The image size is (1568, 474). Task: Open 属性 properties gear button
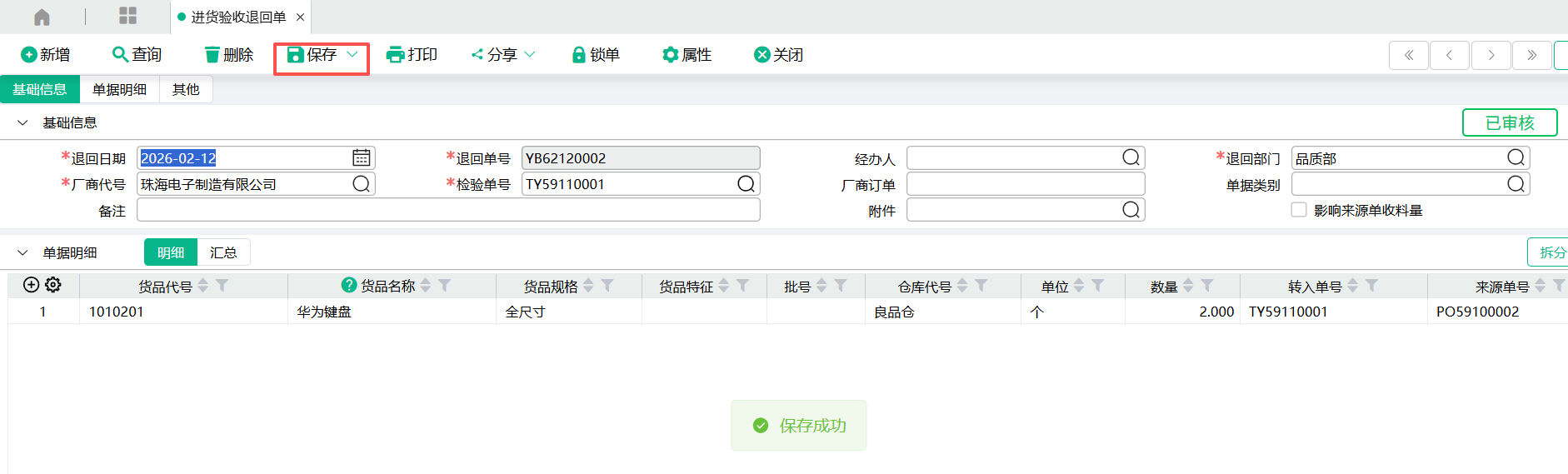[687, 55]
